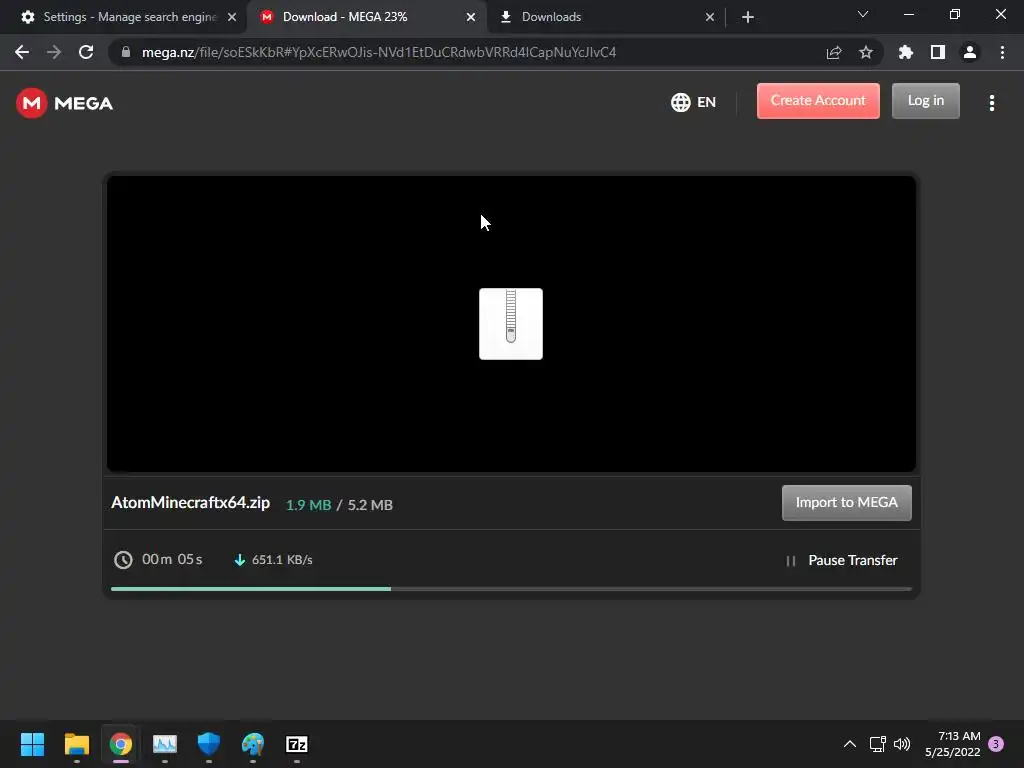Open notifications badge showing 3

(996, 744)
